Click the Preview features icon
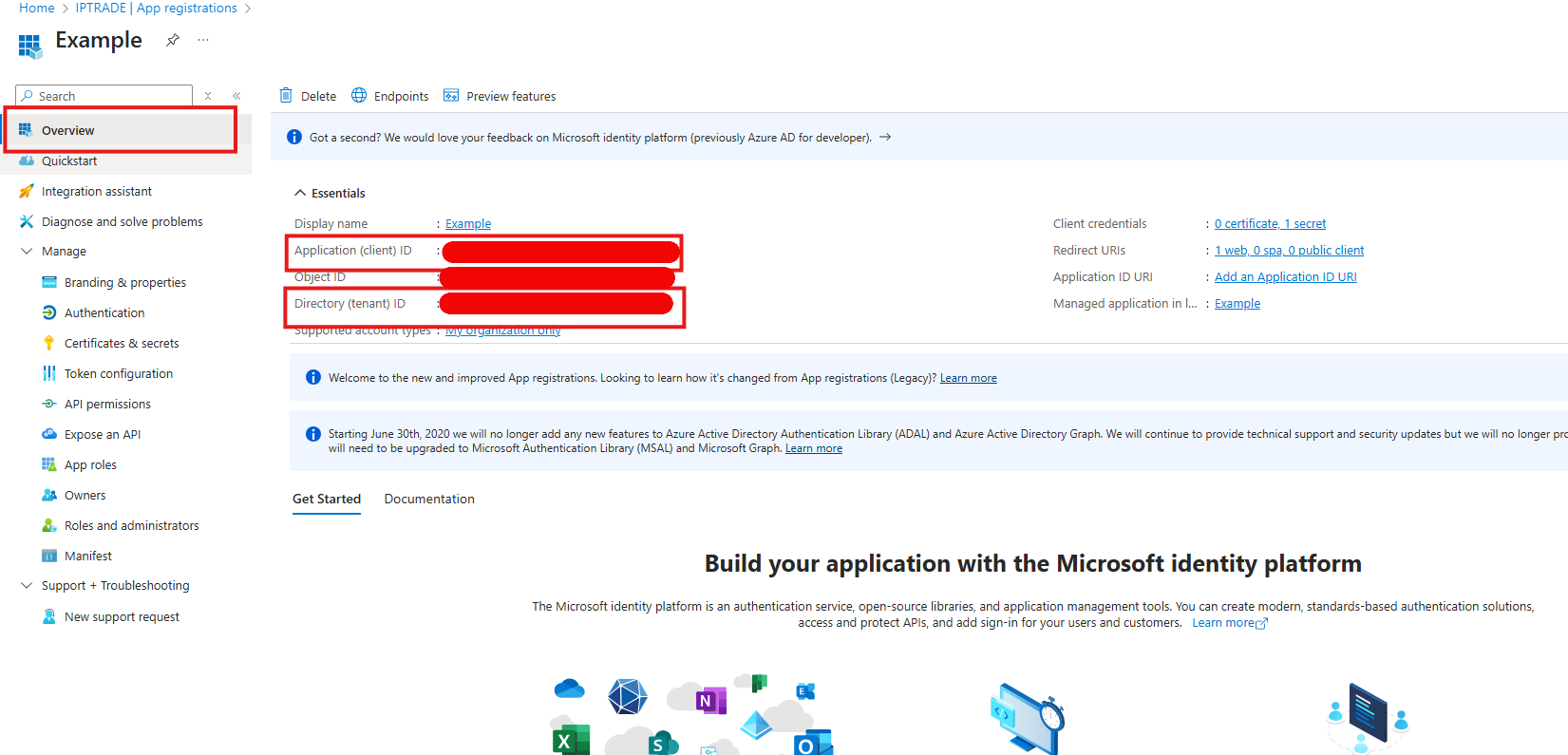This screenshot has width=1568, height=755. pos(451,96)
